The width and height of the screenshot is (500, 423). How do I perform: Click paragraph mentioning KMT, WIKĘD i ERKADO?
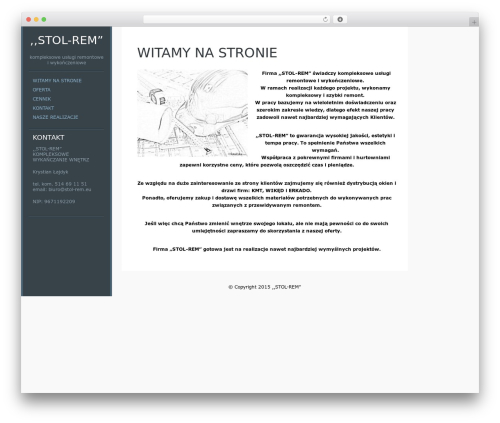267,187
